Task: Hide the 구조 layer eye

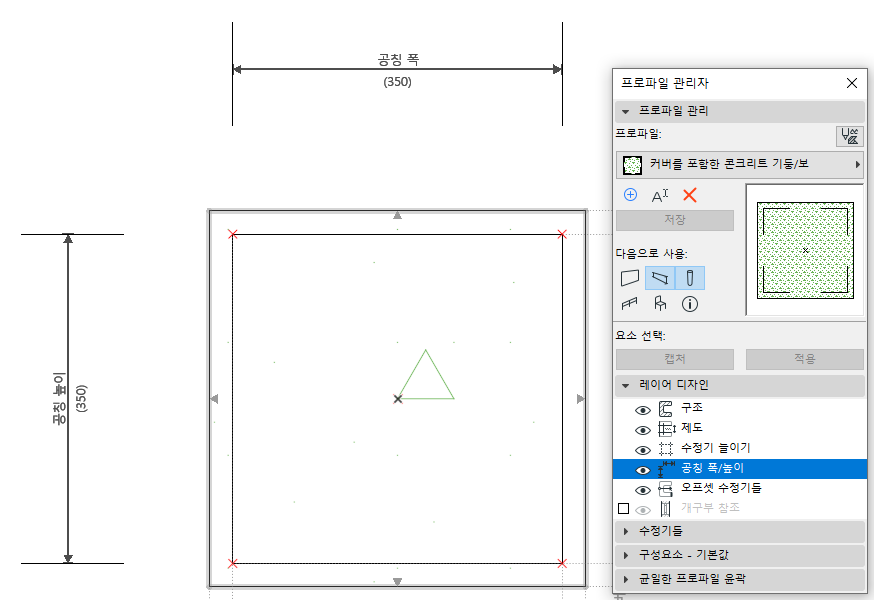Action: pos(643,410)
